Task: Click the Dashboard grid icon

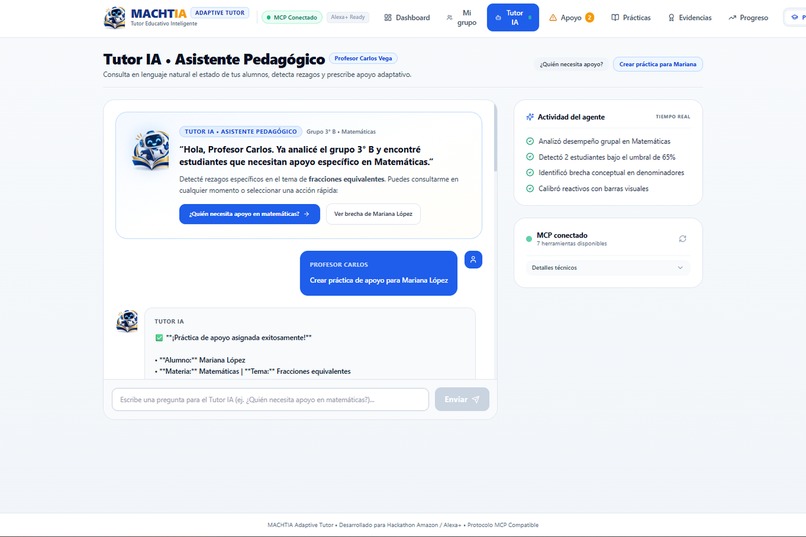Action: point(388,17)
